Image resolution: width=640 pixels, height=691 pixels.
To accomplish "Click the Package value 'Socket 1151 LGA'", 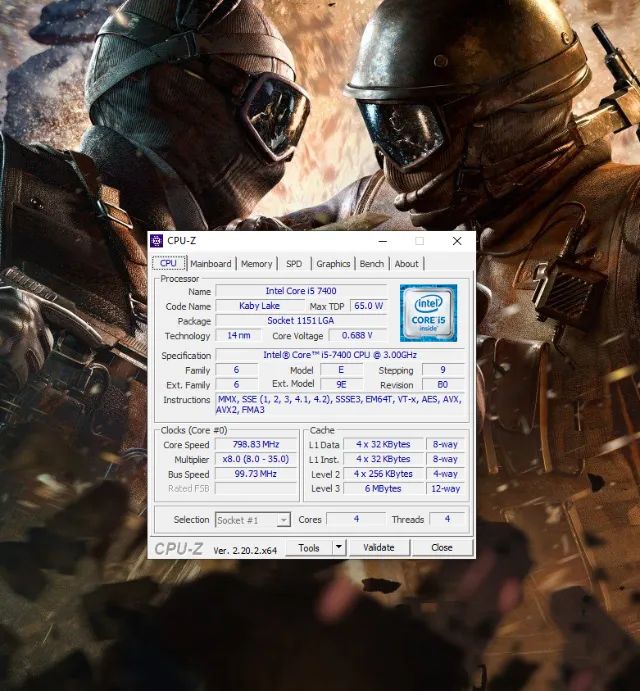I will click(301, 320).
